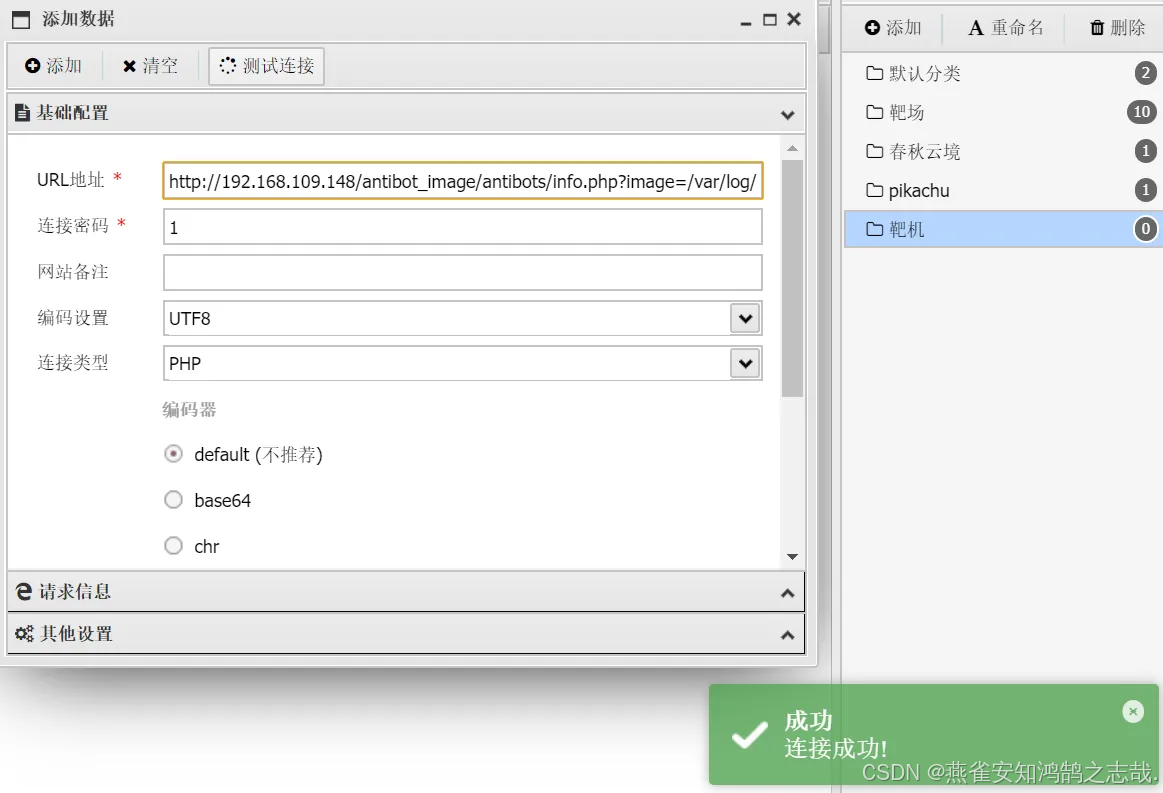Maximize the 添加数据 dialog
The height and width of the screenshot is (793, 1163).
[x=770, y=20]
